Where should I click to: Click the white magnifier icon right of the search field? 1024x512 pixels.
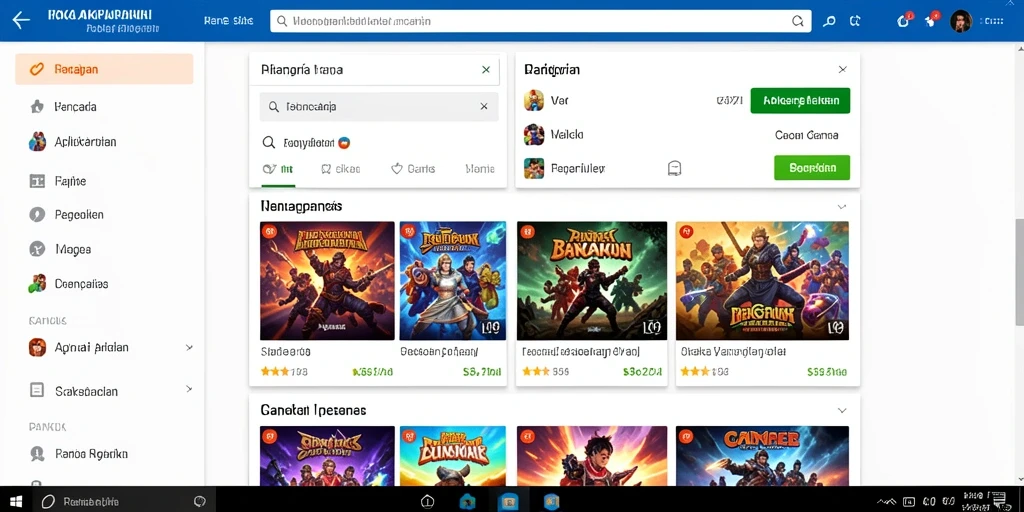point(829,21)
